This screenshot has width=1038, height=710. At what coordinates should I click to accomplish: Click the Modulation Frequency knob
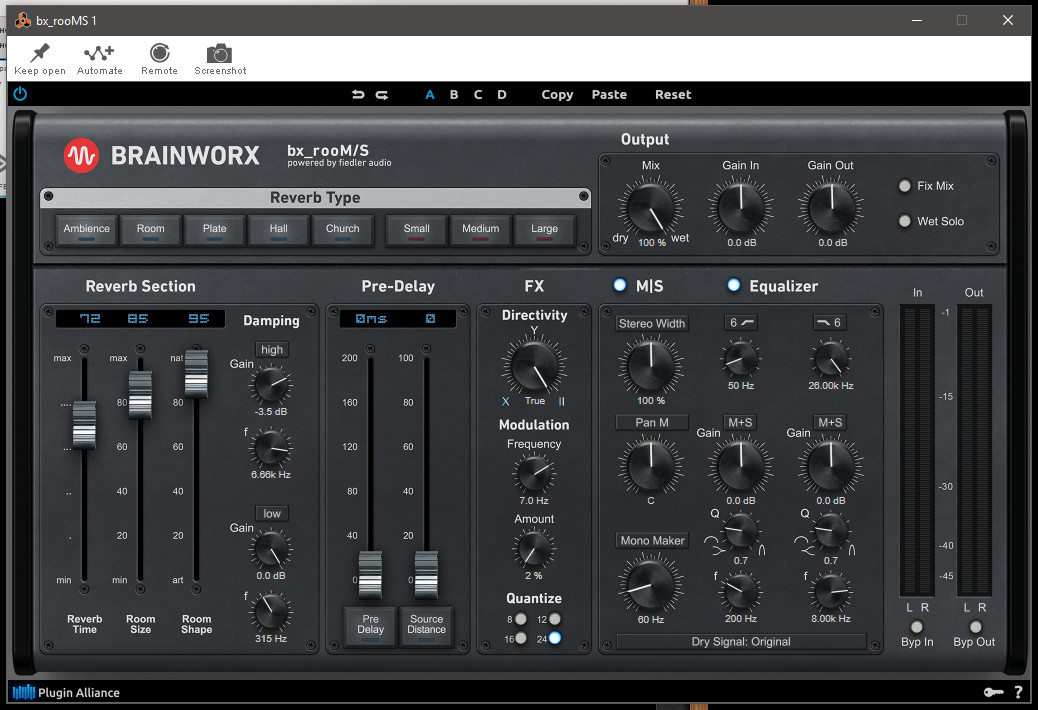click(x=534, y=472)
